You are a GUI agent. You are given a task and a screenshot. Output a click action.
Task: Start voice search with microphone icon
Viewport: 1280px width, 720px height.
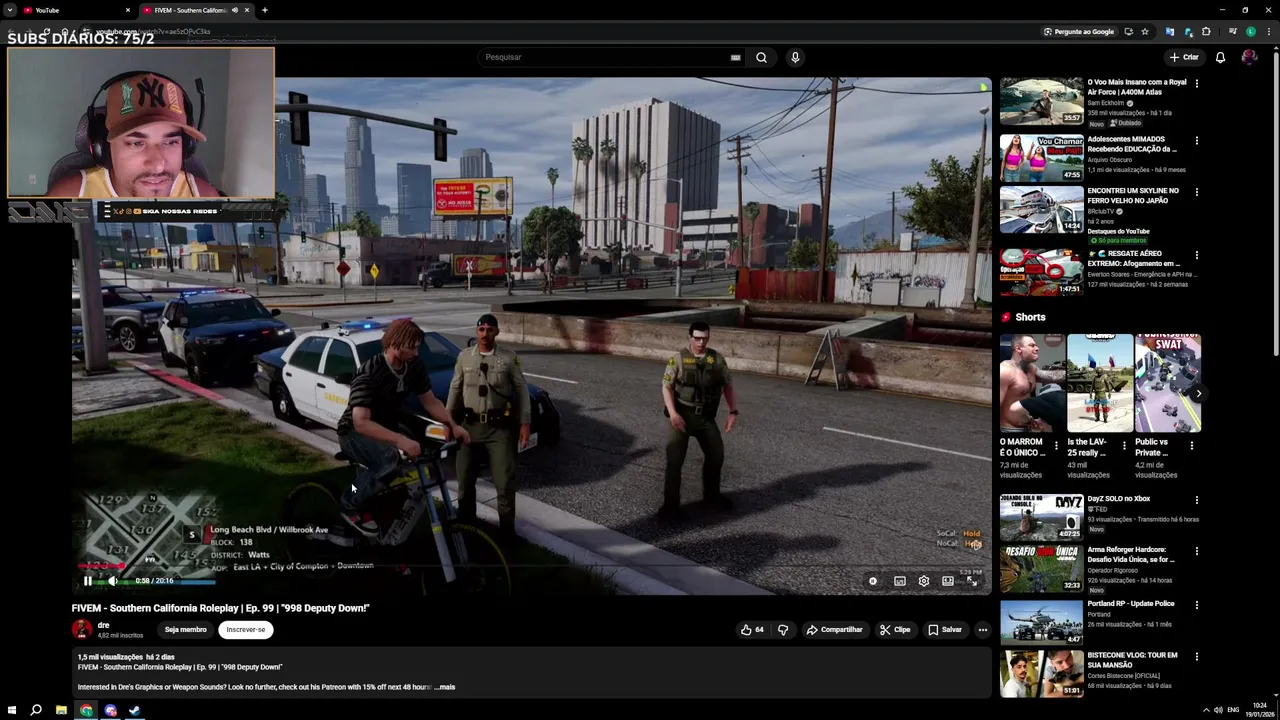click(795, 57)
